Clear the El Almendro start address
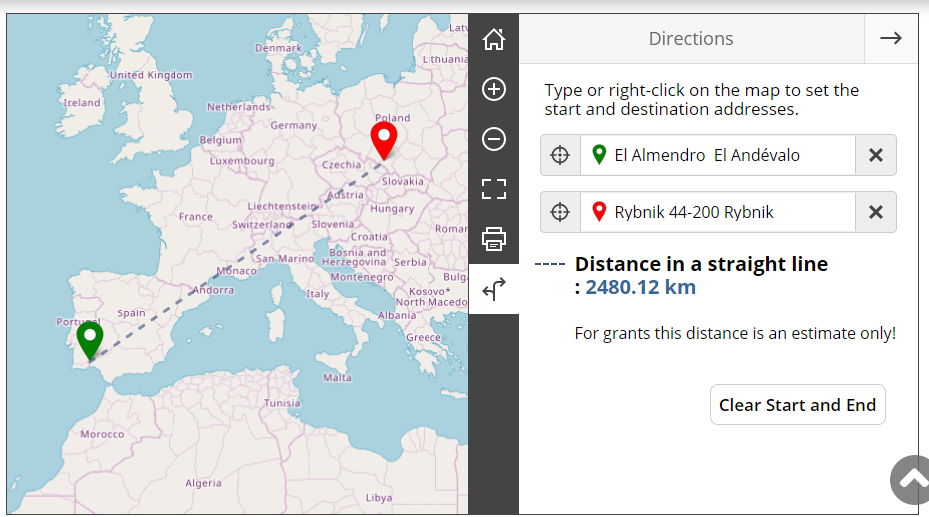Screen dimensions: 929x517 pyautogui.click(x=876, y=155)
